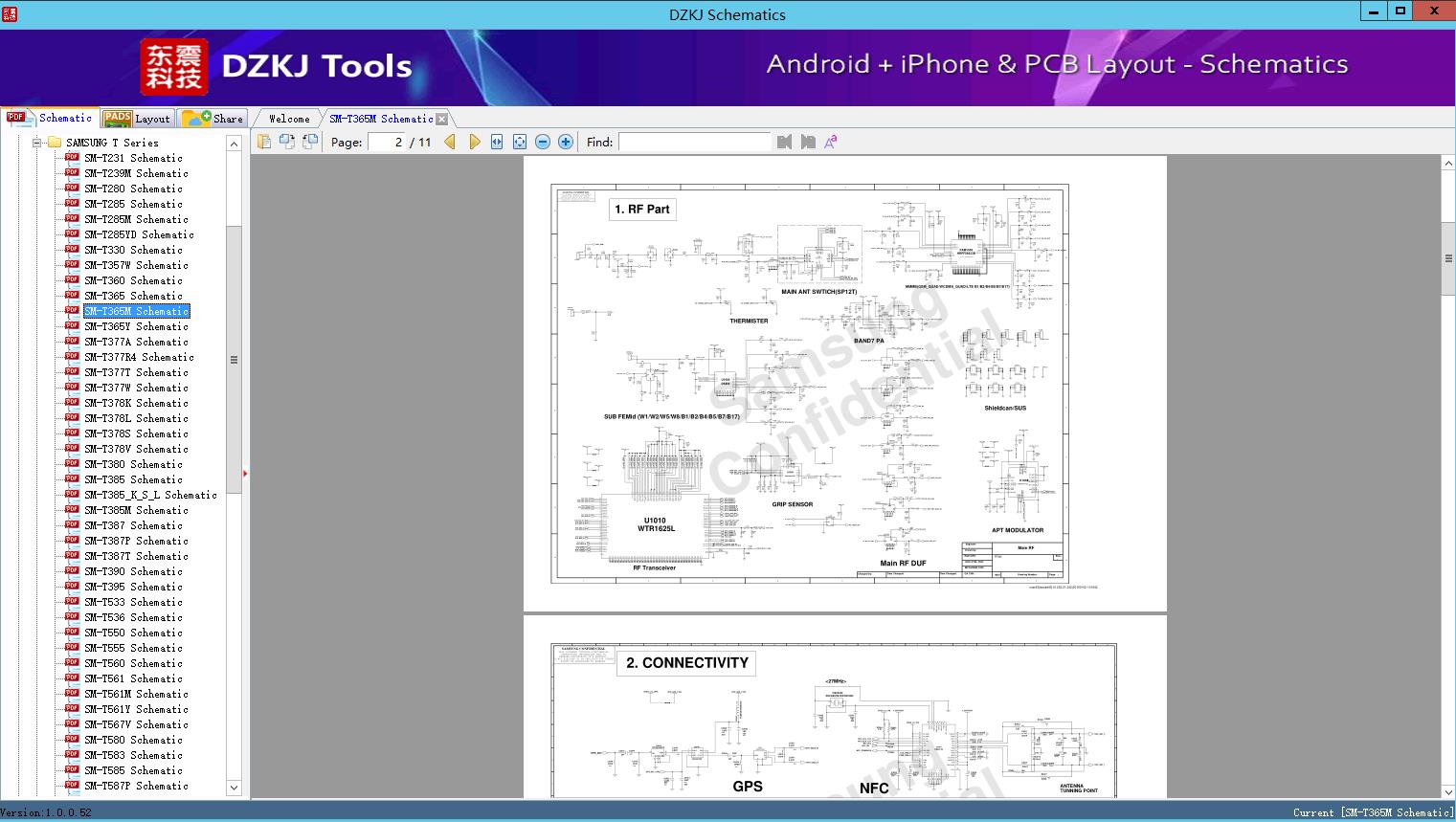Click the copy pages icon in toolbar

click(264, 142)
